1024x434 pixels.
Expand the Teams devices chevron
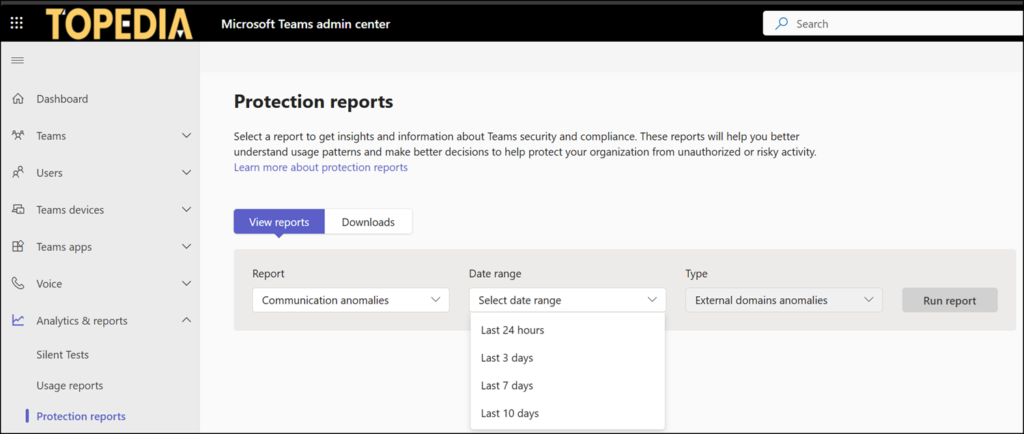pyautogui.click(x=186, y=210)
